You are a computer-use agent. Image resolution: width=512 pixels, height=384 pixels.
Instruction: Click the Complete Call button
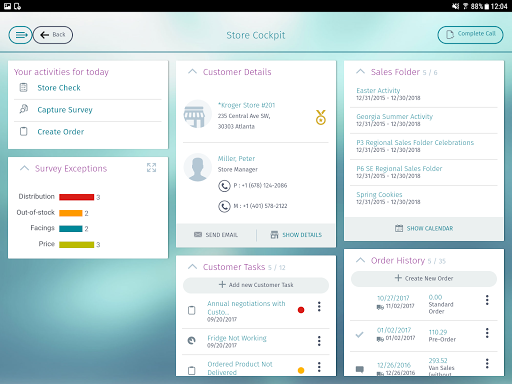(470, 35)
